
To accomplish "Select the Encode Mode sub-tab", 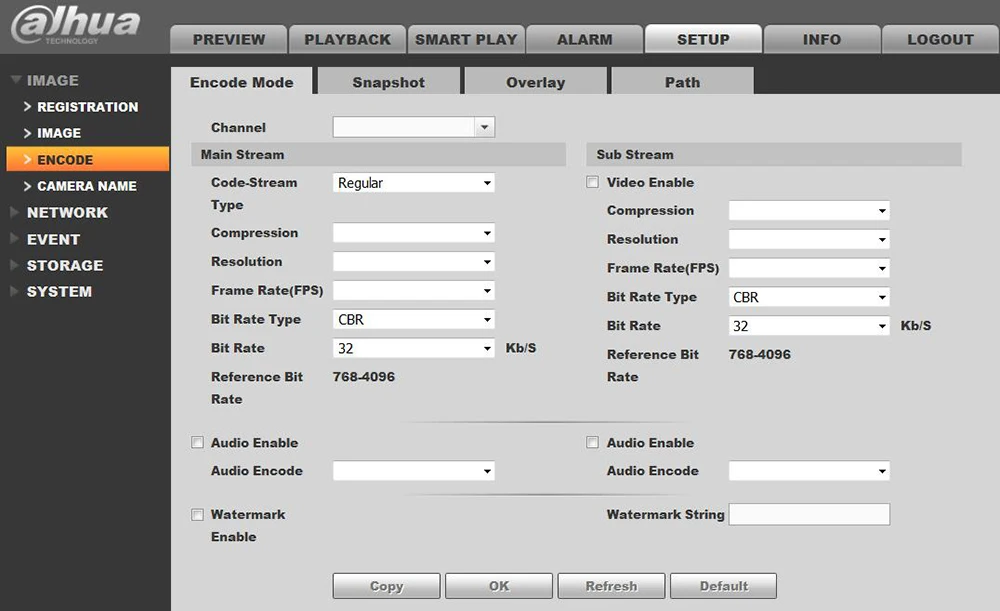I will point(242,82).
